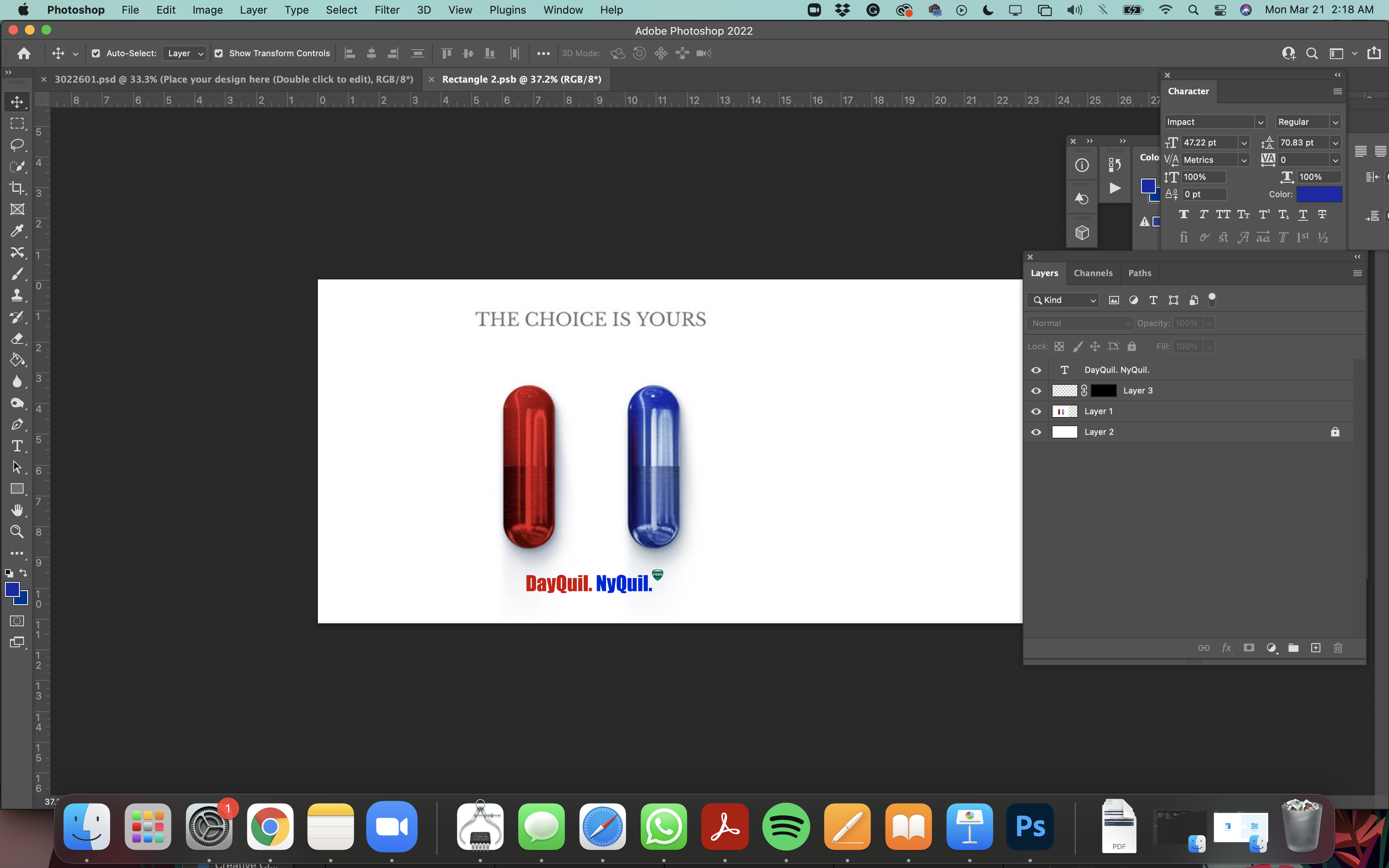Open the leading 70.83 pt dropdown
The height and width of the screenshot is (868, 1389).
pyautogui.click(x=1335, y=142)
